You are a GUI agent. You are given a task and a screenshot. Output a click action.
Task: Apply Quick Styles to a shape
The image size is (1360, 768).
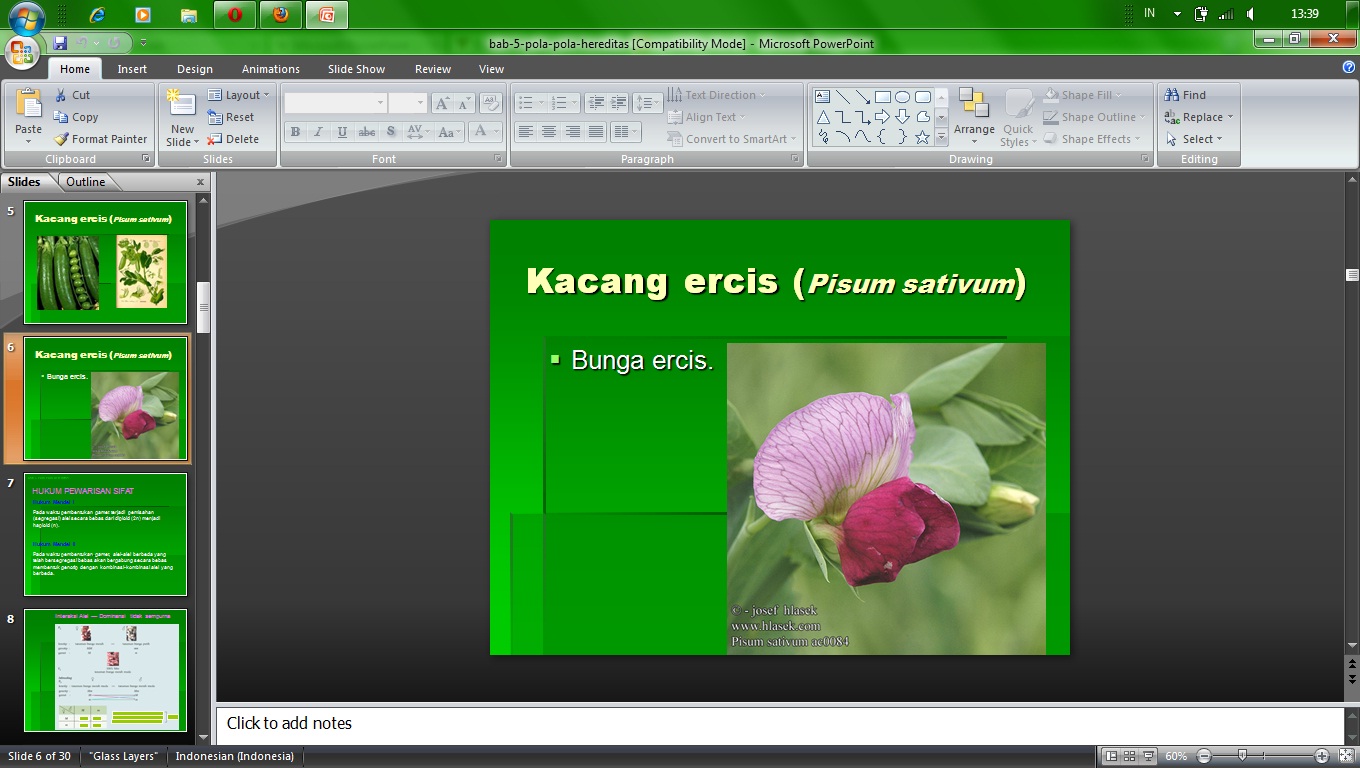[1017, 116]
